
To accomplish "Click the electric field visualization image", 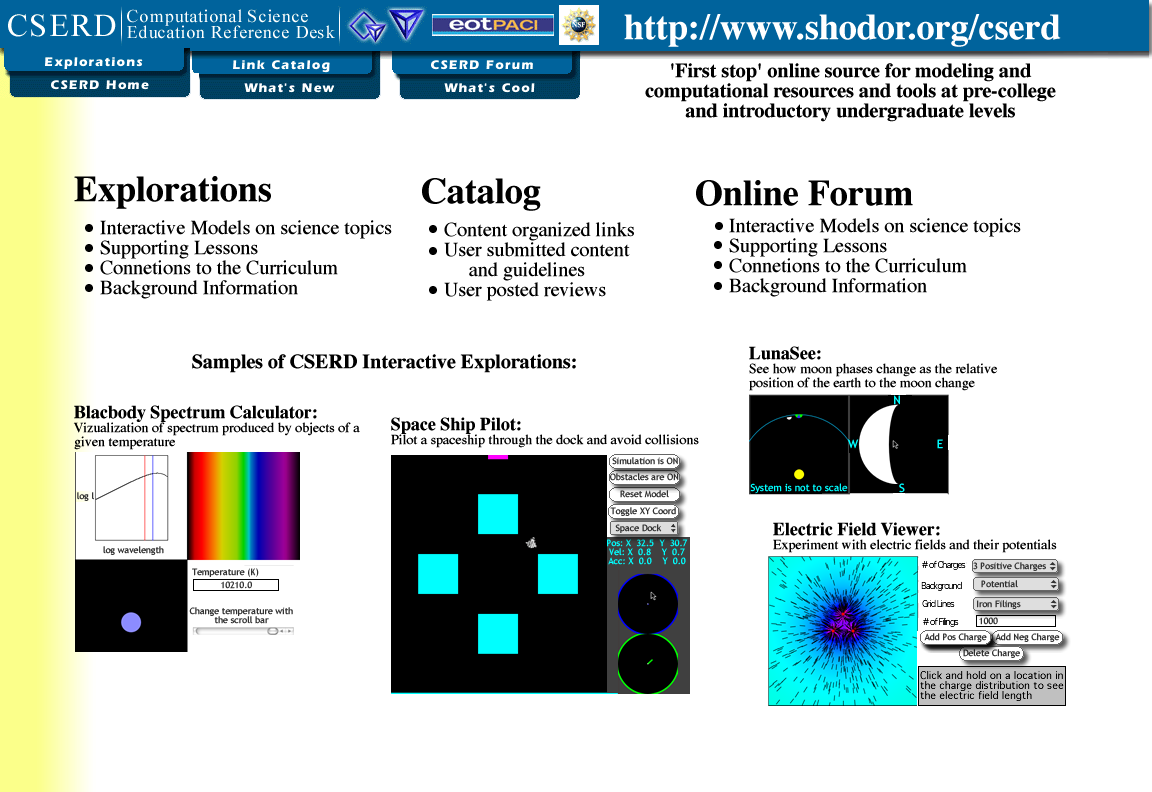I will coord(843,631).
